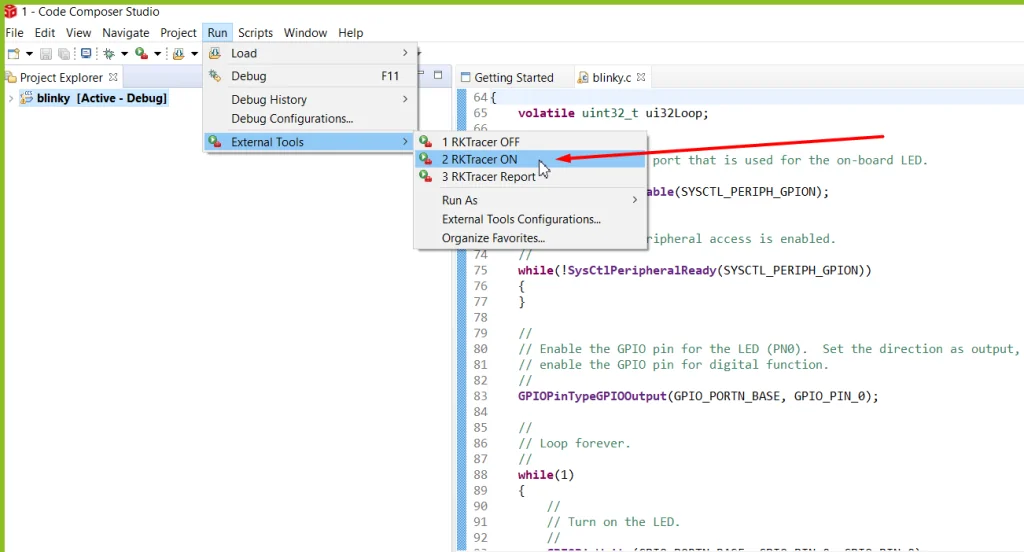Viewport: 1024px width, 552px height.
Task: Click the Code Composer Studio title bar logo
Action: point(10,11)
